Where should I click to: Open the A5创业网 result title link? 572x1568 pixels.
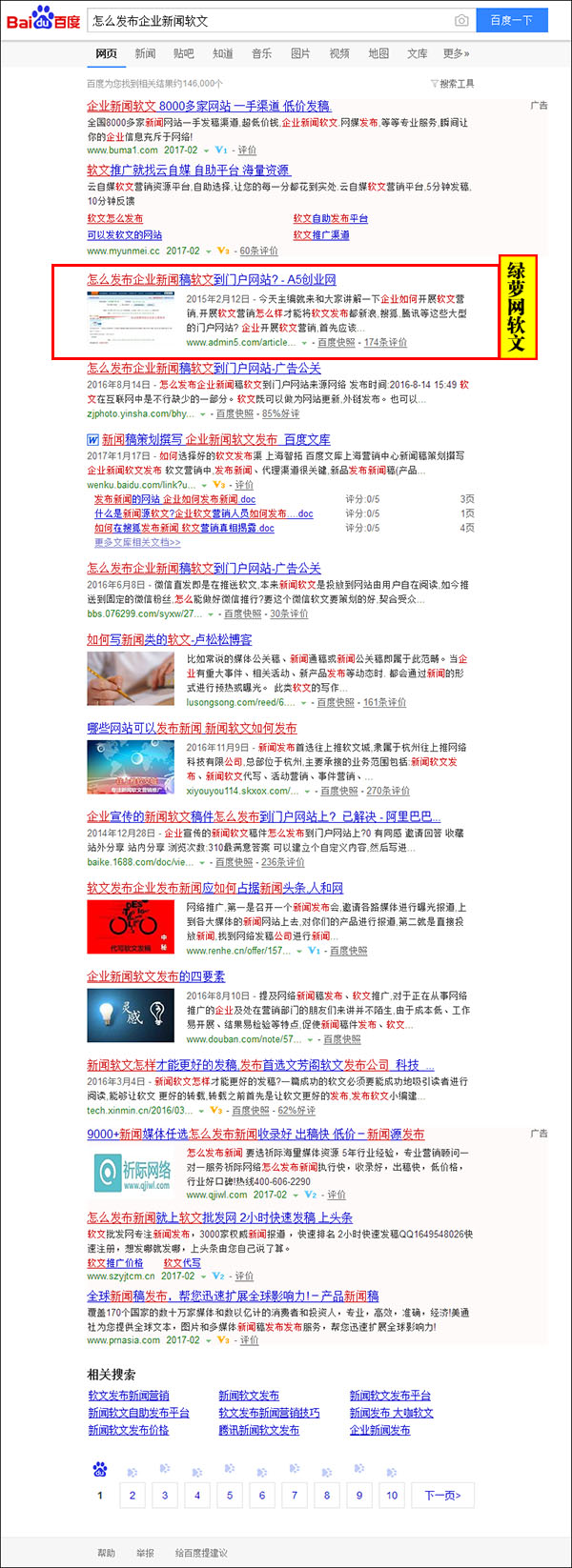pos(212,279)
